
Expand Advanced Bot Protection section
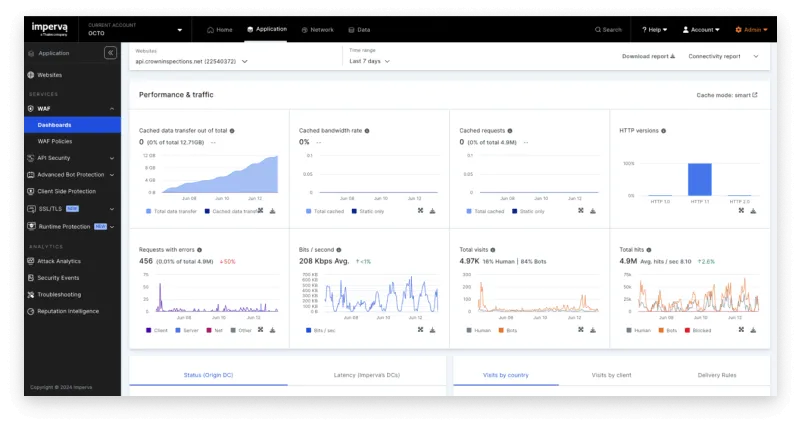click(x=112, y=175)
